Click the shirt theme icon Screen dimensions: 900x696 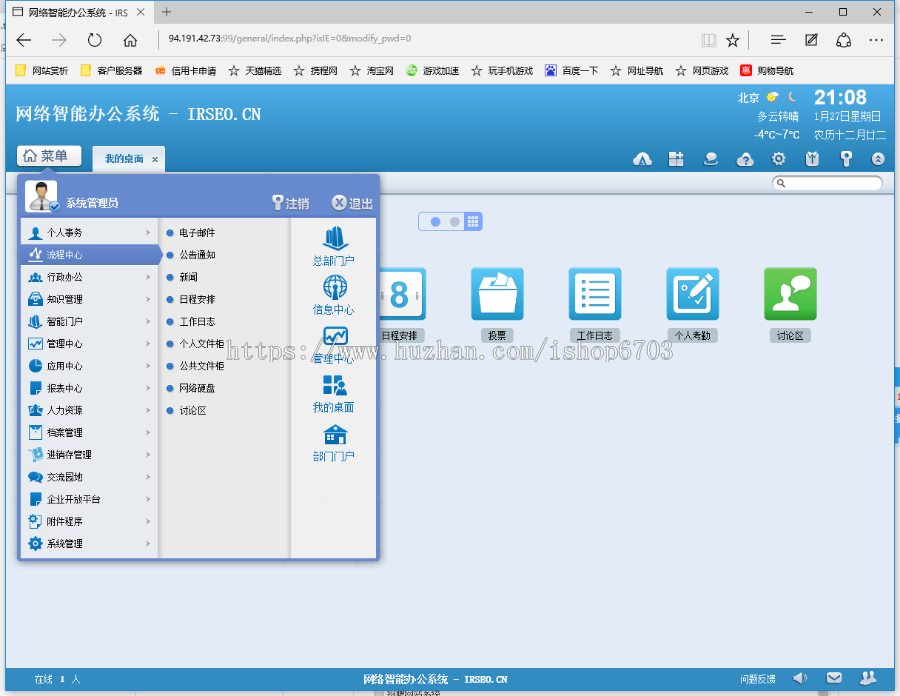[812, 159]
